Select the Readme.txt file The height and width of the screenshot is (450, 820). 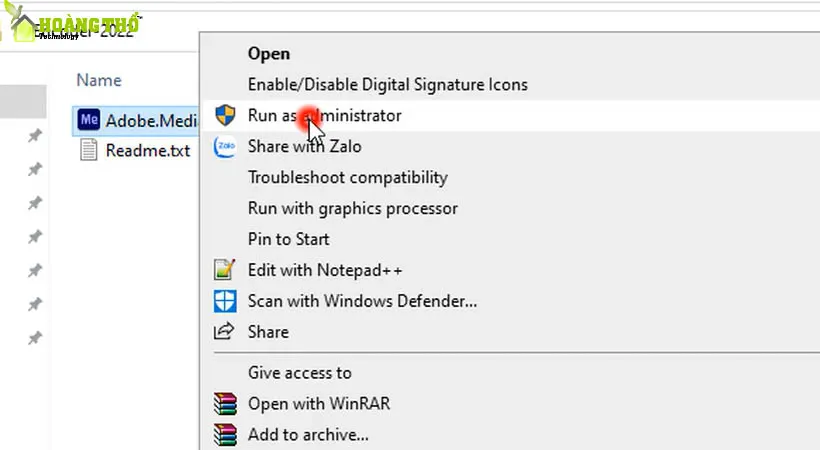tap(147, 151)
